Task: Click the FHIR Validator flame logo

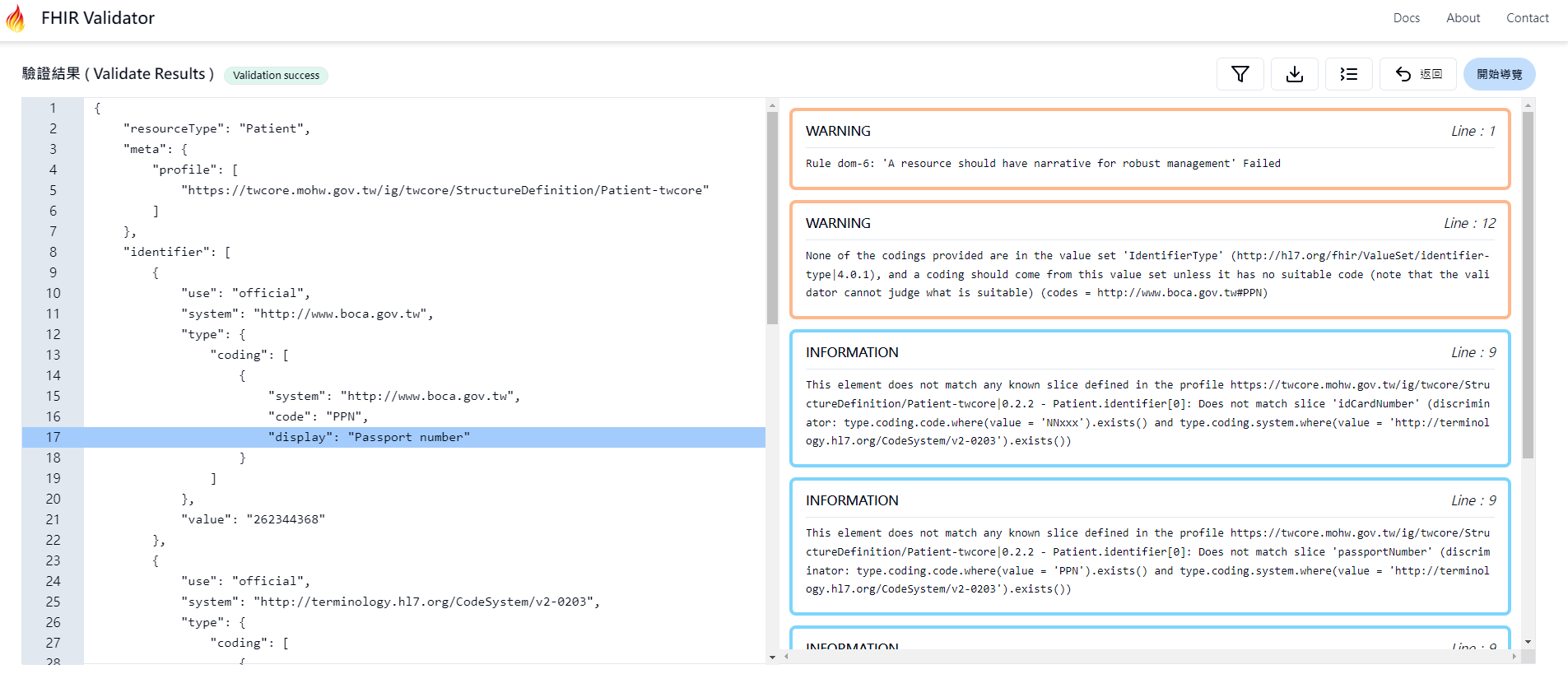Action: coord(16,18)
